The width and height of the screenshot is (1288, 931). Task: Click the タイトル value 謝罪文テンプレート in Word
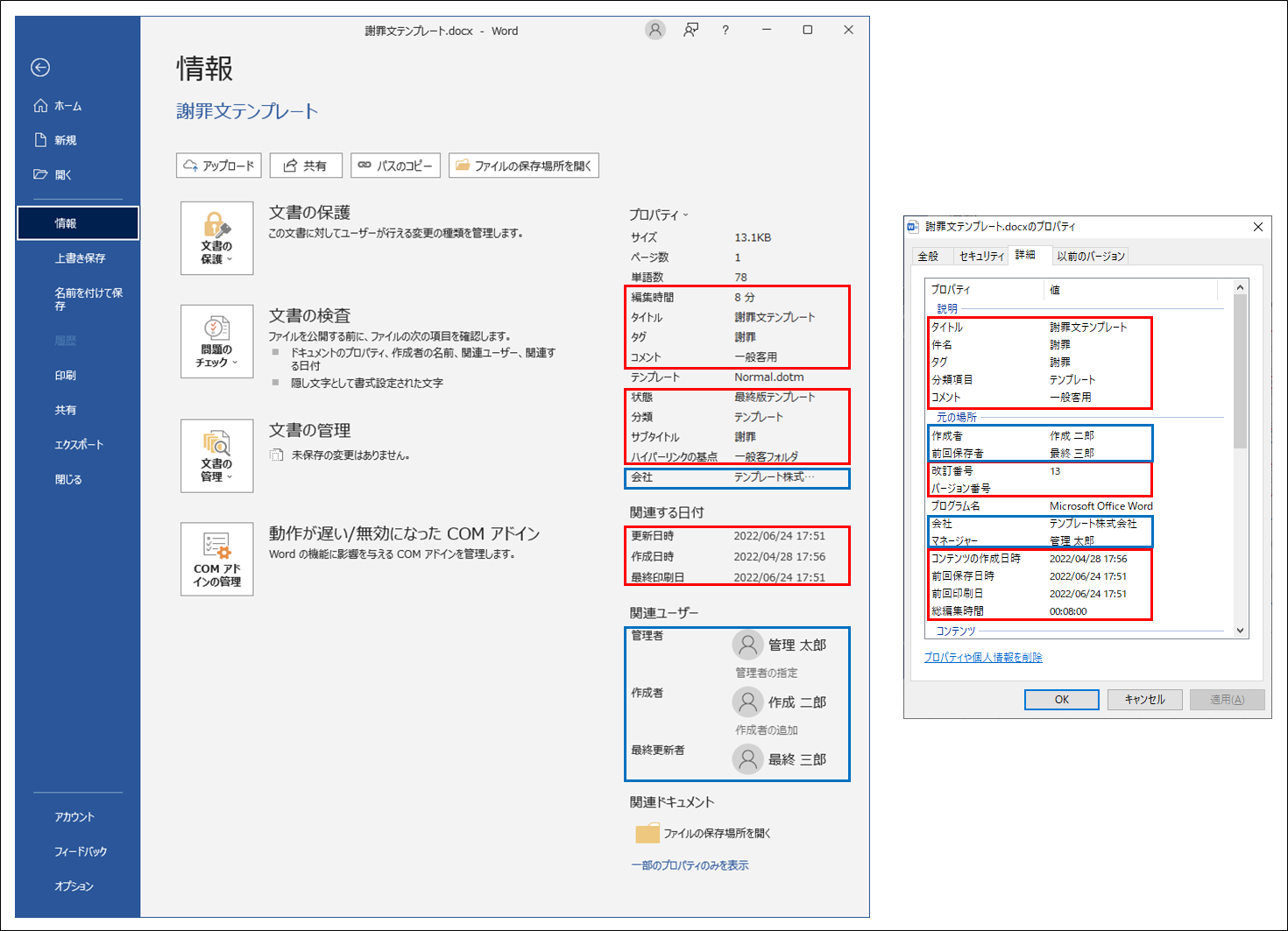point(775,317)
